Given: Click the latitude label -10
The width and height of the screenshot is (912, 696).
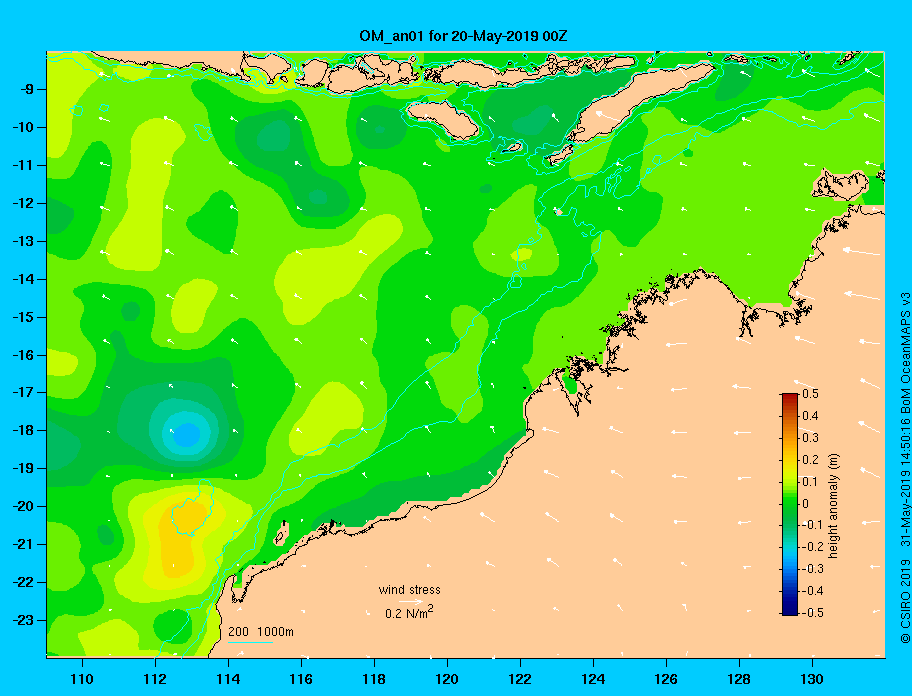Looking at the screenshot, I should tap(27, 127).
